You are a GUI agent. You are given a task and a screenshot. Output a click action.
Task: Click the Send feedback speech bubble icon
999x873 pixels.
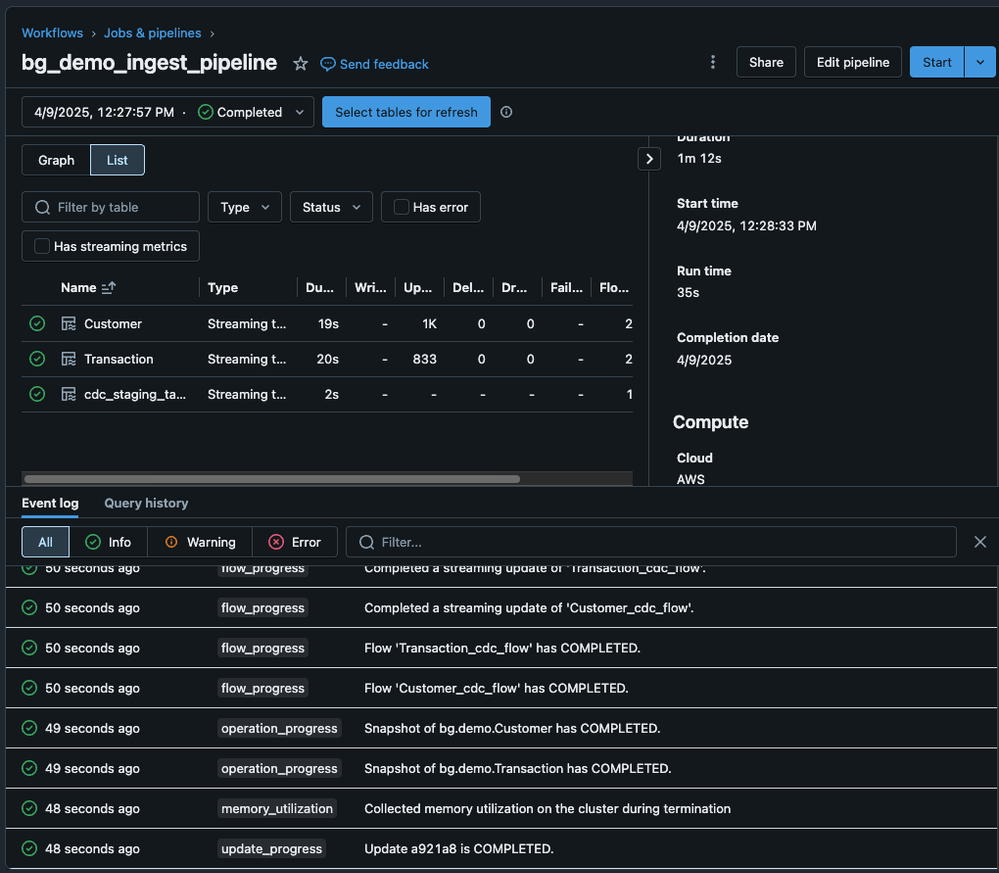click(327, 64)
